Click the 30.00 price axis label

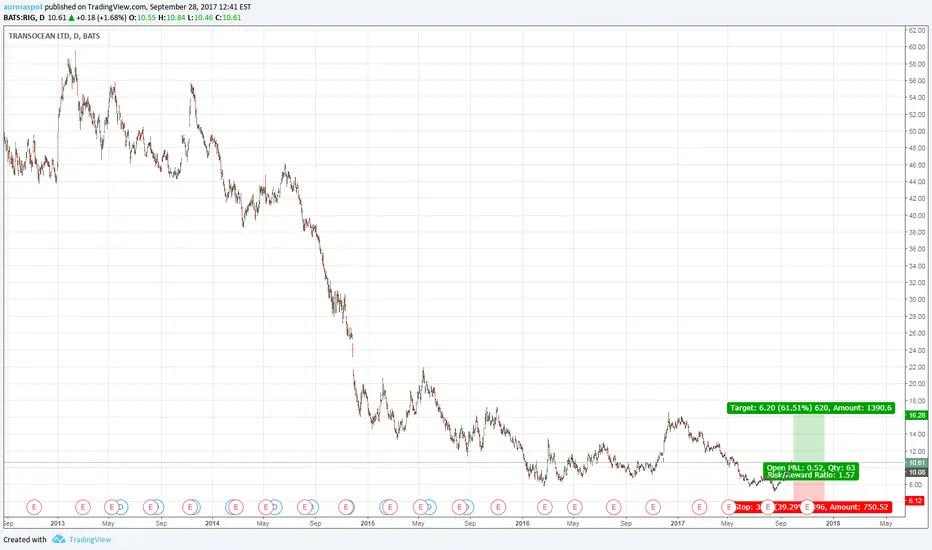pos(917,300)
